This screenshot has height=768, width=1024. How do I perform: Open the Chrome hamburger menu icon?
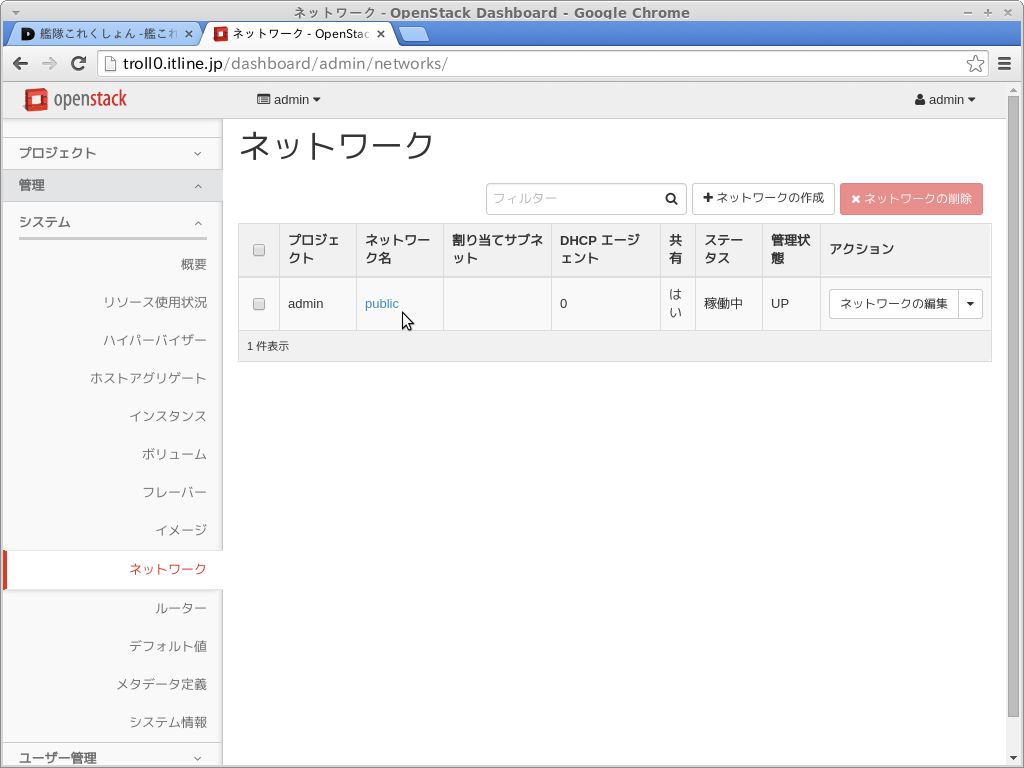point(1005,64)
